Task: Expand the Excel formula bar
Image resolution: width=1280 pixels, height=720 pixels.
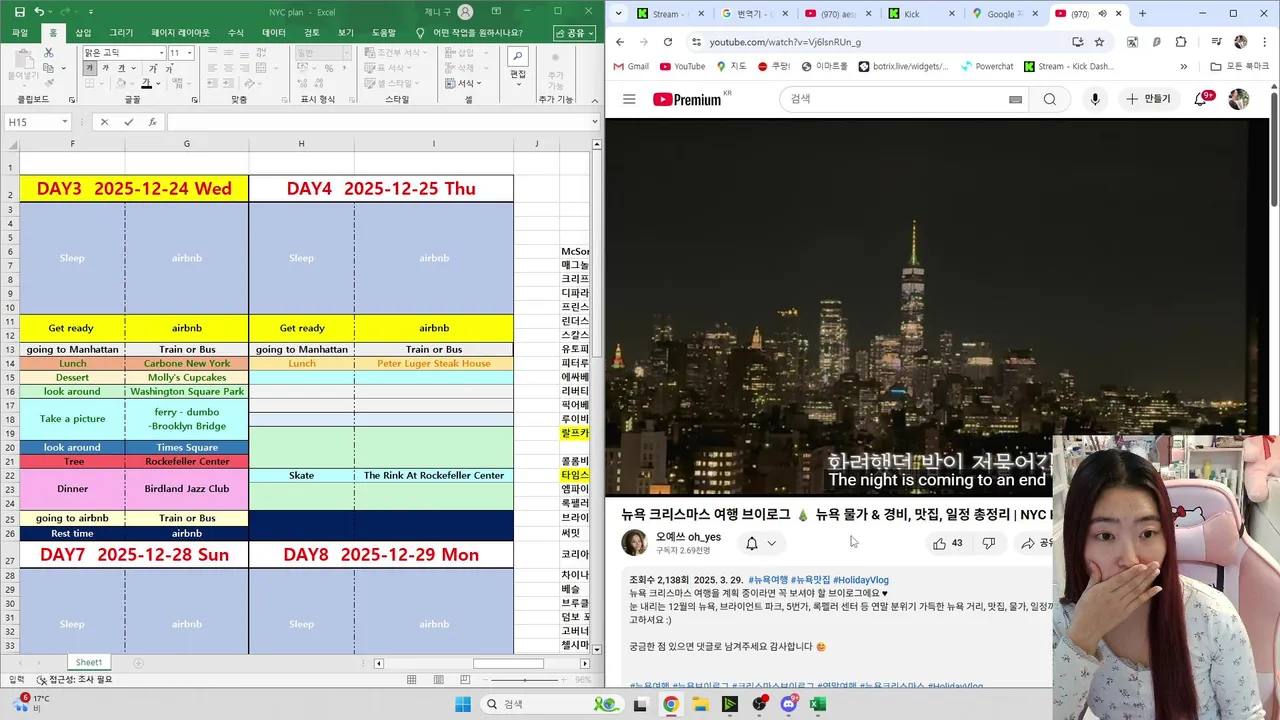Action: (x=596, y=122)
